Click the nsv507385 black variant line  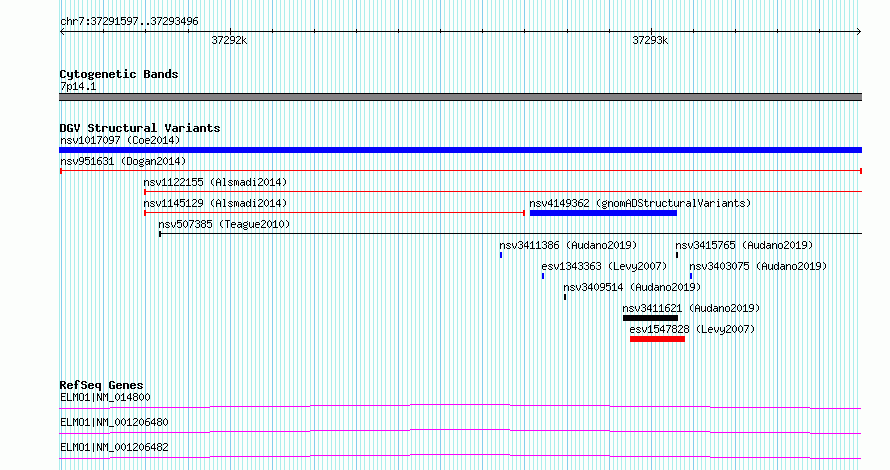(510, 233)
